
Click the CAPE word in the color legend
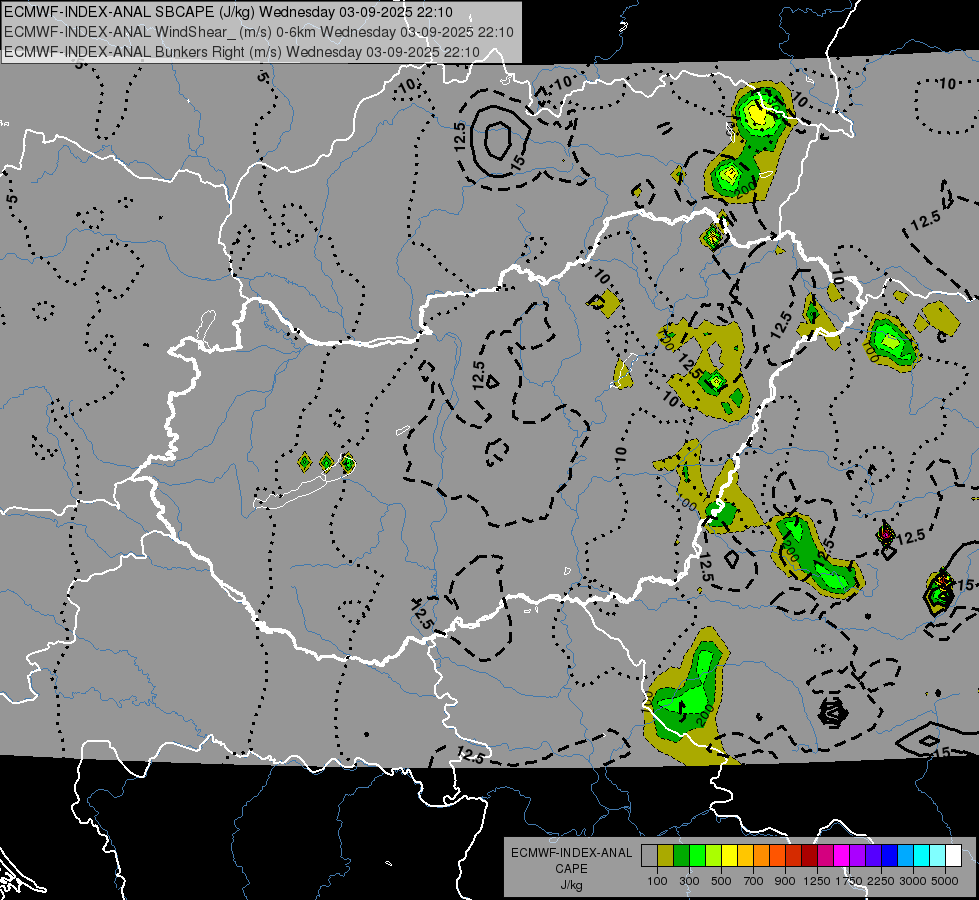571,868
